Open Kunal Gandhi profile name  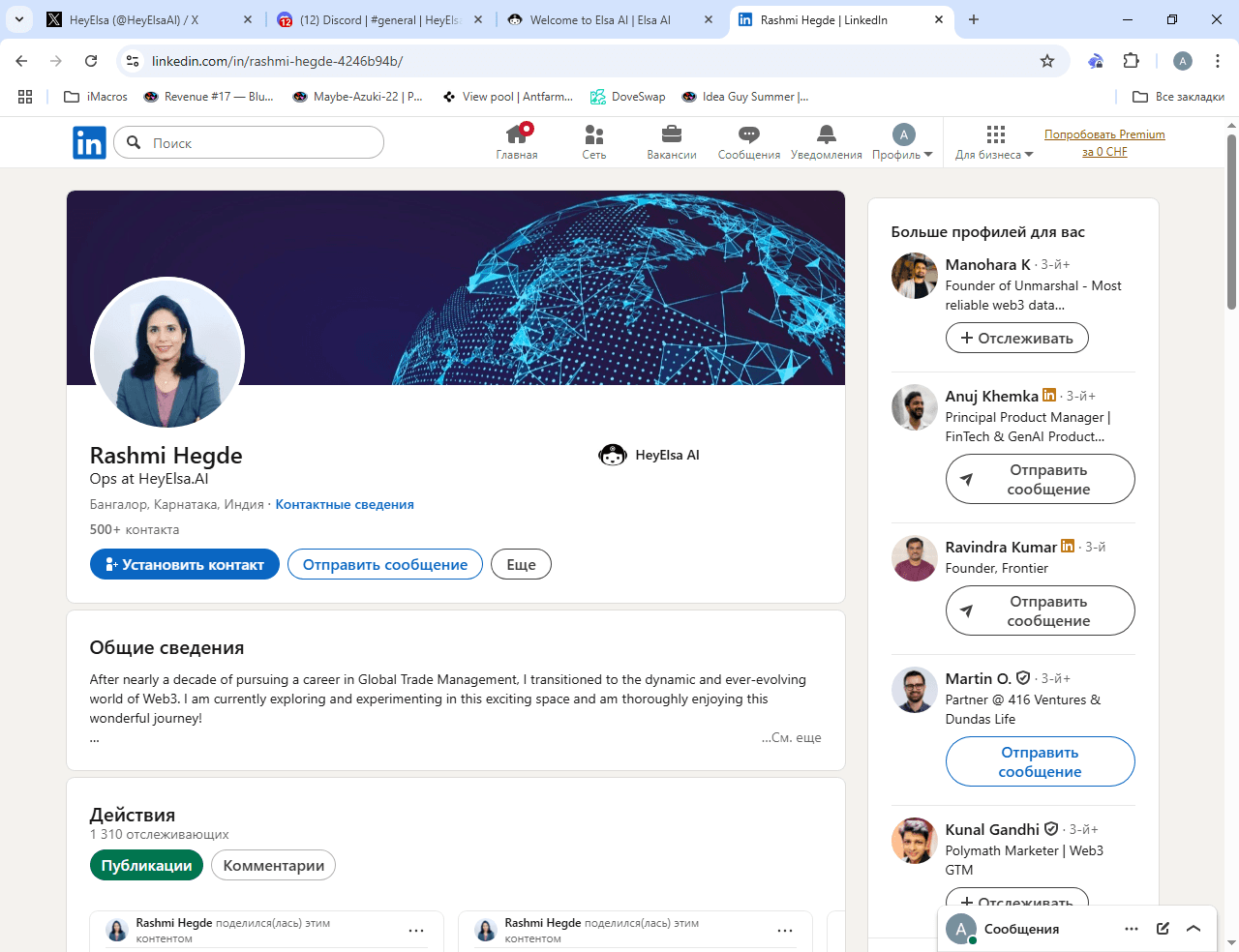coord(992,829)
